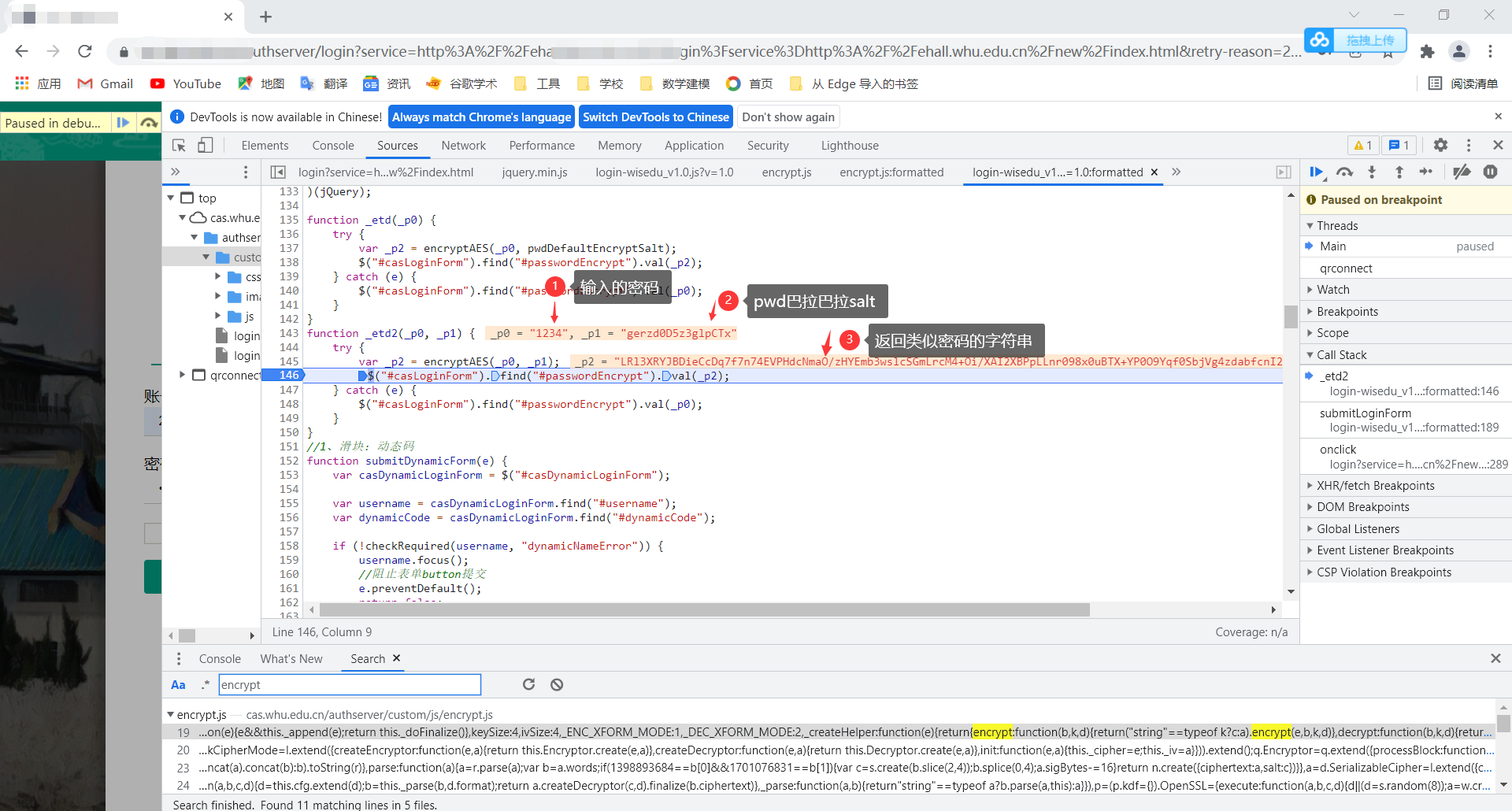
Task: Expand the css folder in tree
Action: [218, 276]
